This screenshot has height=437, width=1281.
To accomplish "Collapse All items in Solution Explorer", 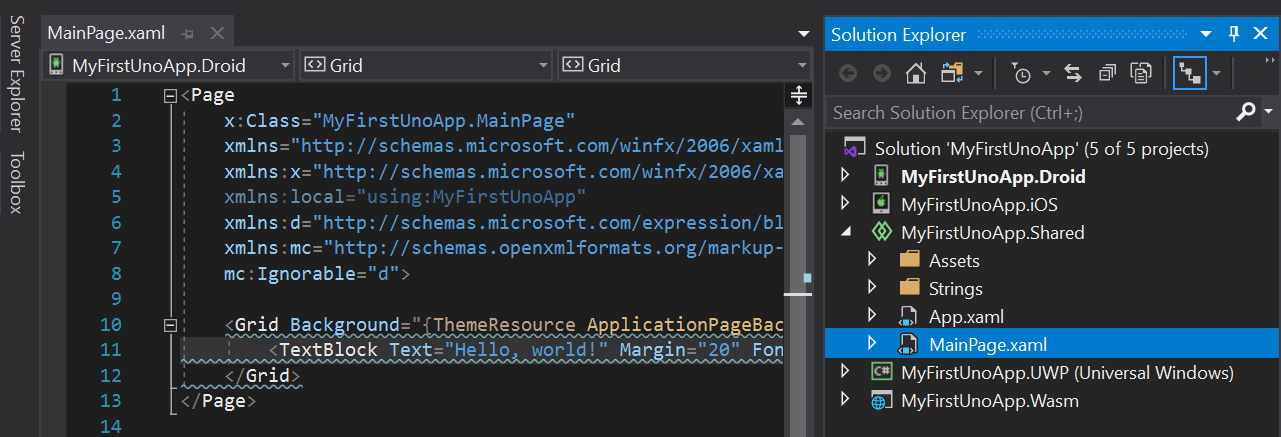I will tap(1107, 73).
